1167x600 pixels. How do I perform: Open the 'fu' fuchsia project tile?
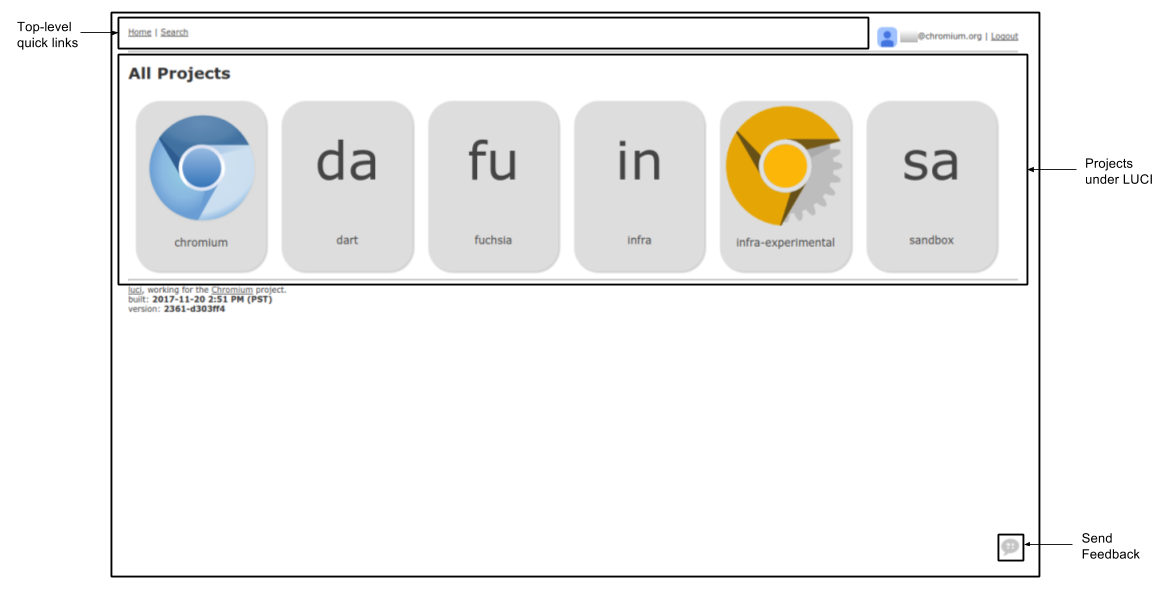coord(493,187)
